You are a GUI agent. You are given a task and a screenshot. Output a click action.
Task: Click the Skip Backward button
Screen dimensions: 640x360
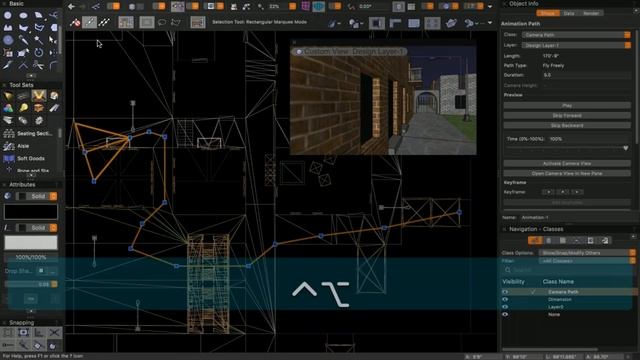click(x=567, y=125)
